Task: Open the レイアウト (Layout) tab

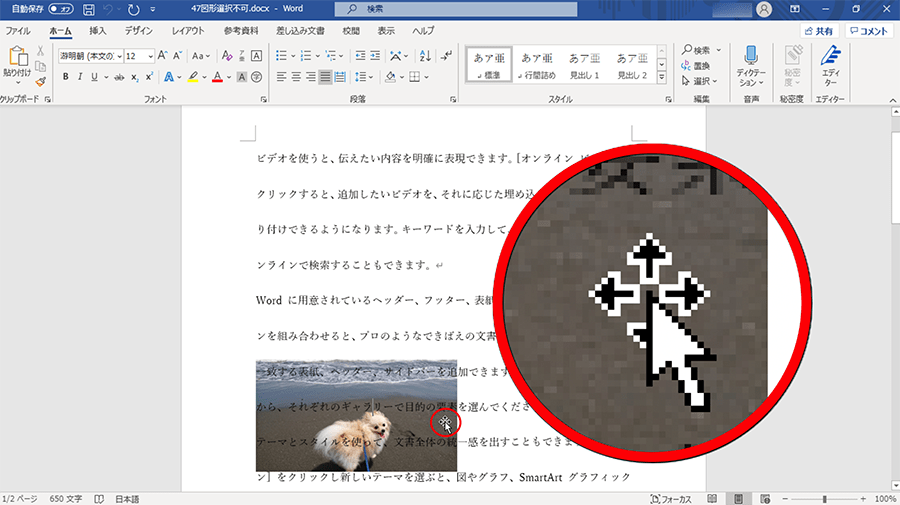Action: pyautogui.click(x=187, y=31)
